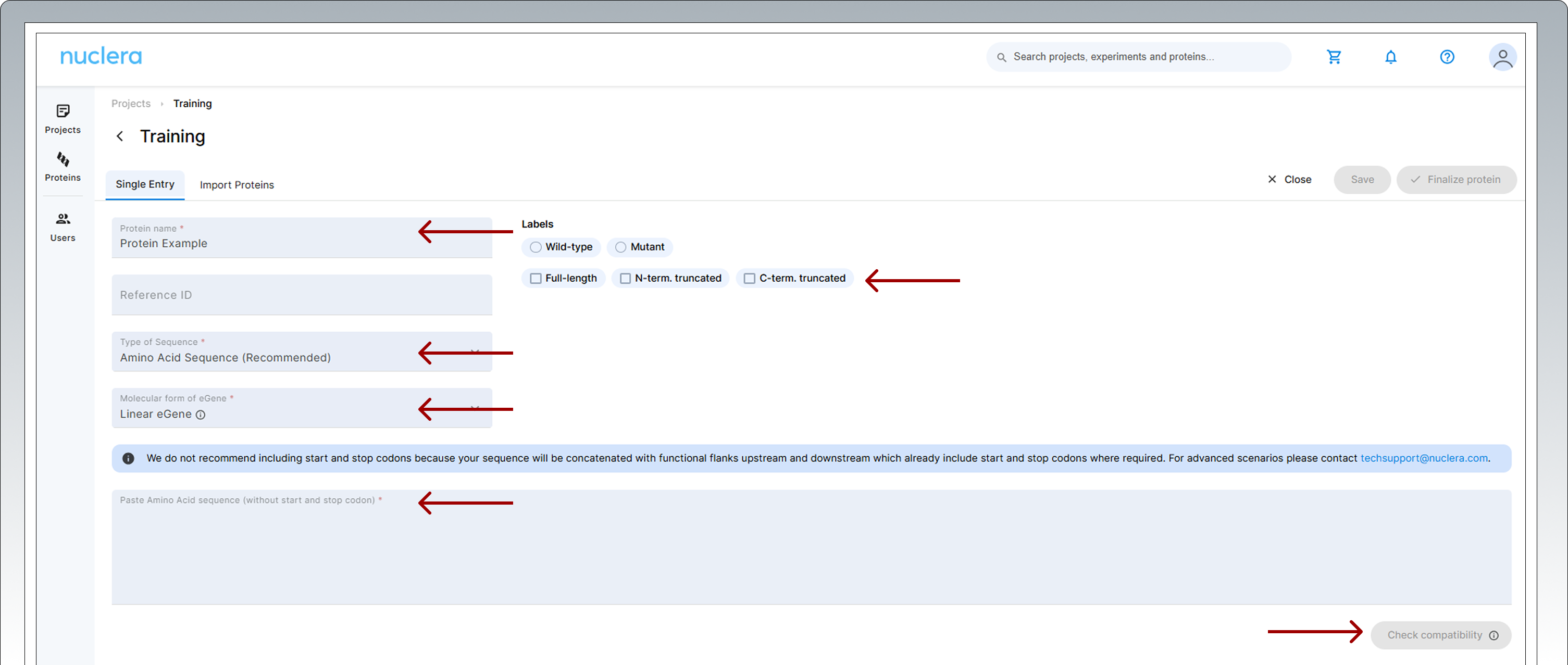Click info icon next to Linear eGene
The height and width of the screenshot is (665, 1568).
pos(200,415)
